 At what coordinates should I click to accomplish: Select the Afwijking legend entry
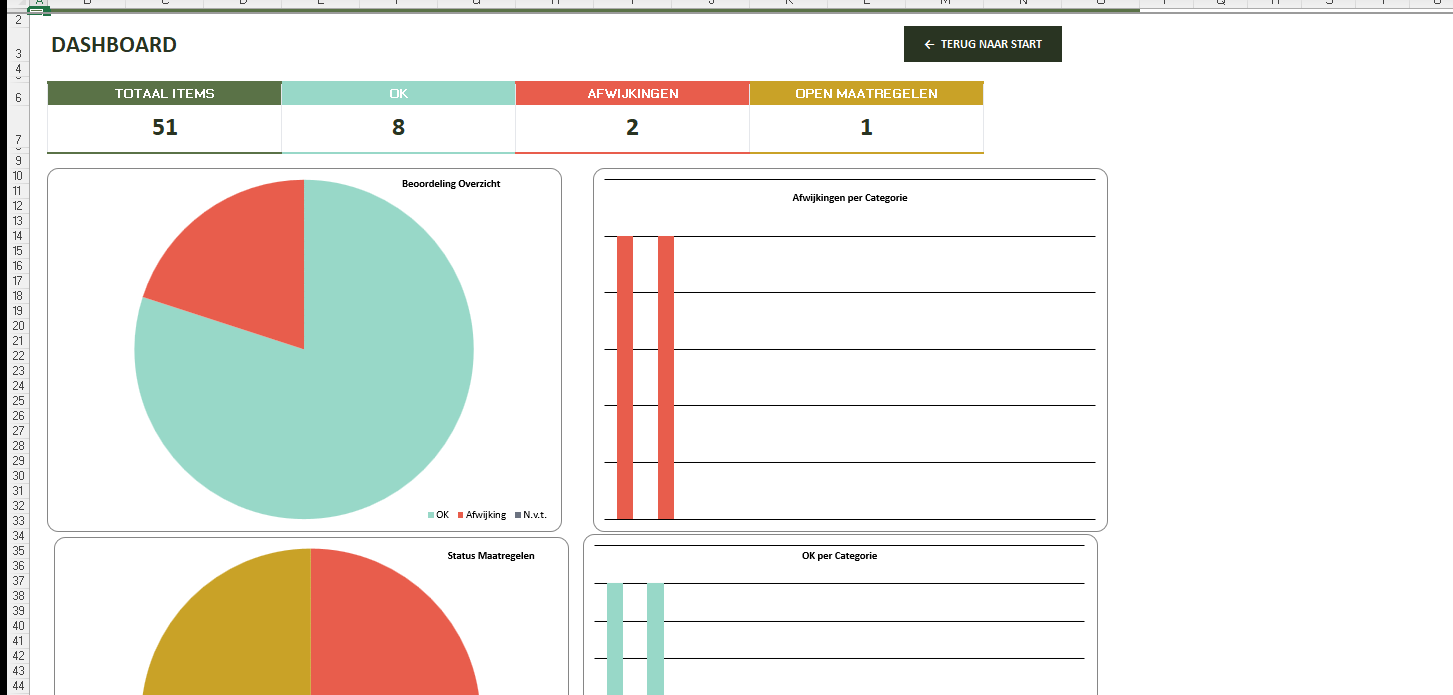tap(485, 515)
